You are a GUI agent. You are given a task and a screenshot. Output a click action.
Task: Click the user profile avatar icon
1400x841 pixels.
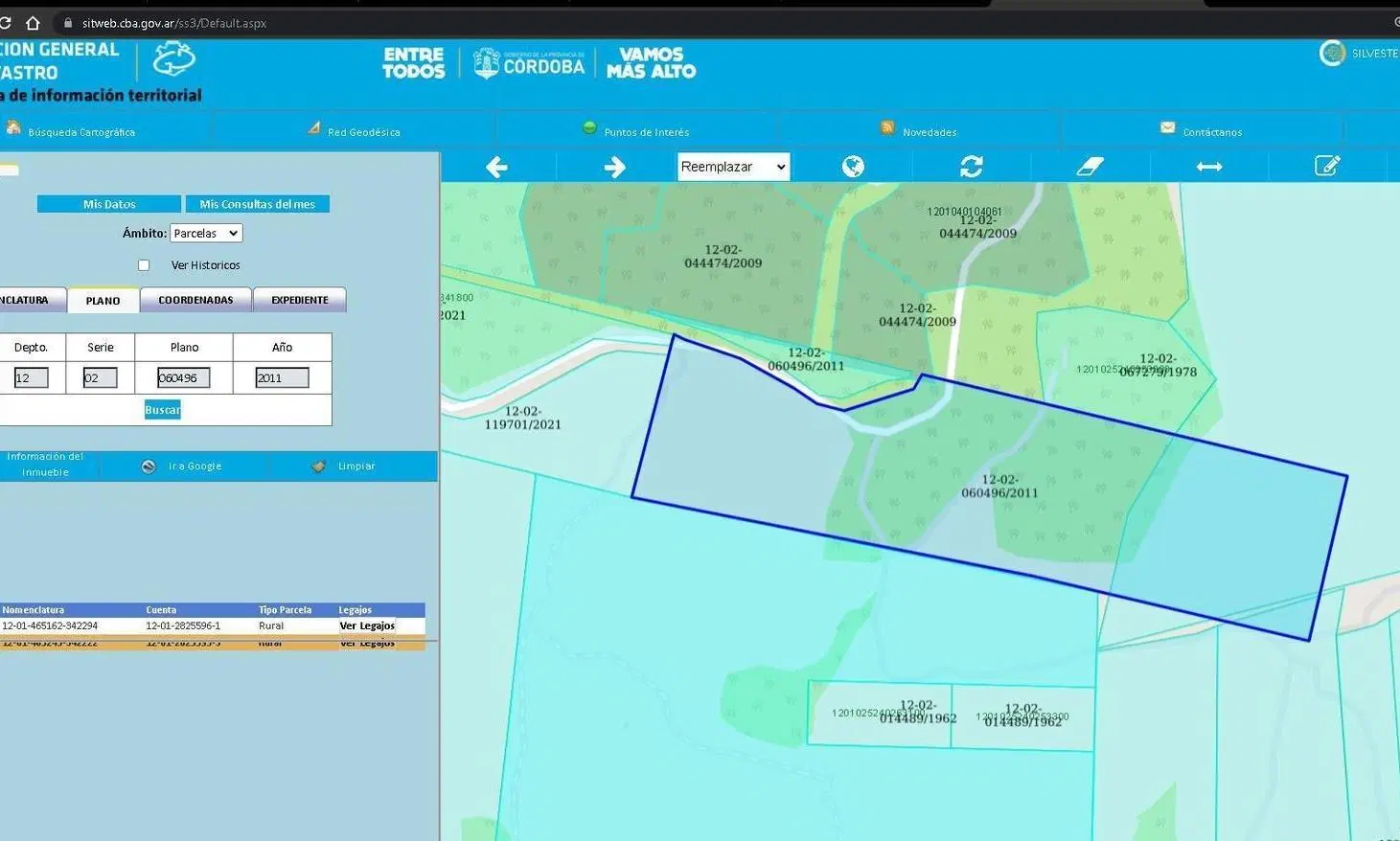(x=1332, y=54)
